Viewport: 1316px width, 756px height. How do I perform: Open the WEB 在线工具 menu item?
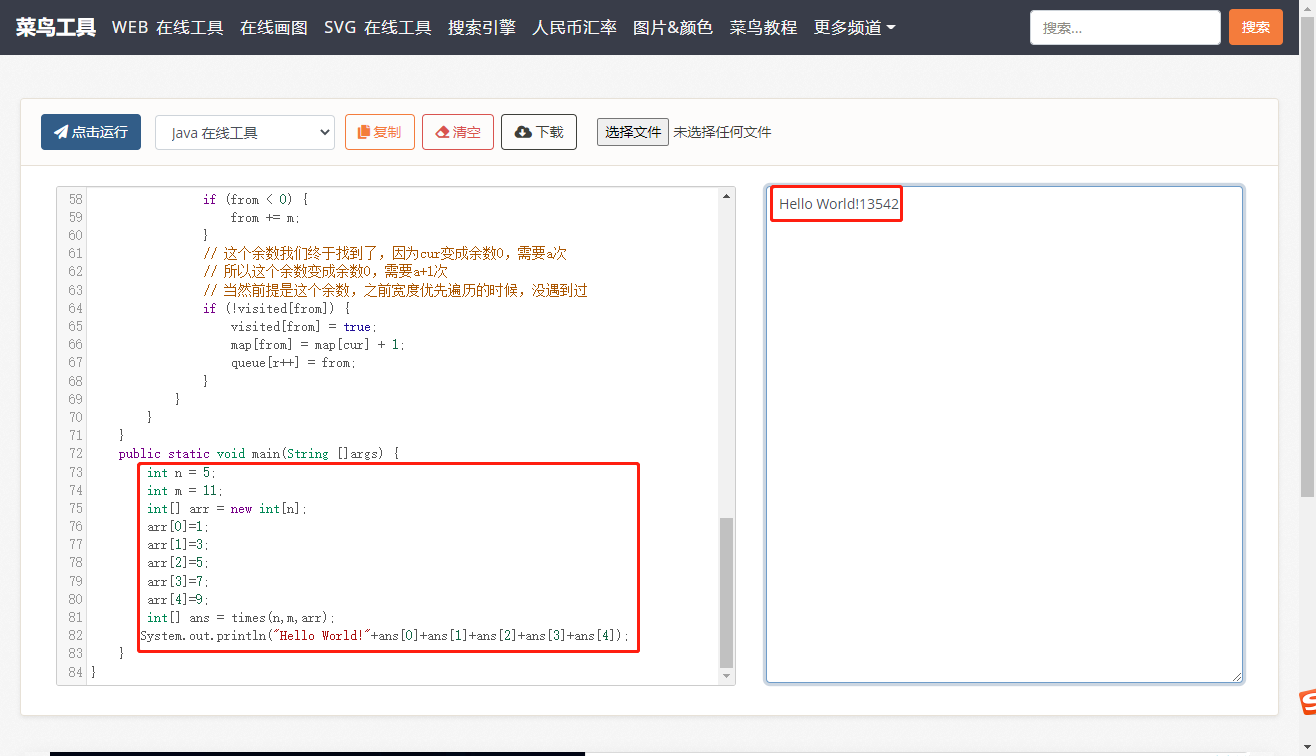coord(168,27)
